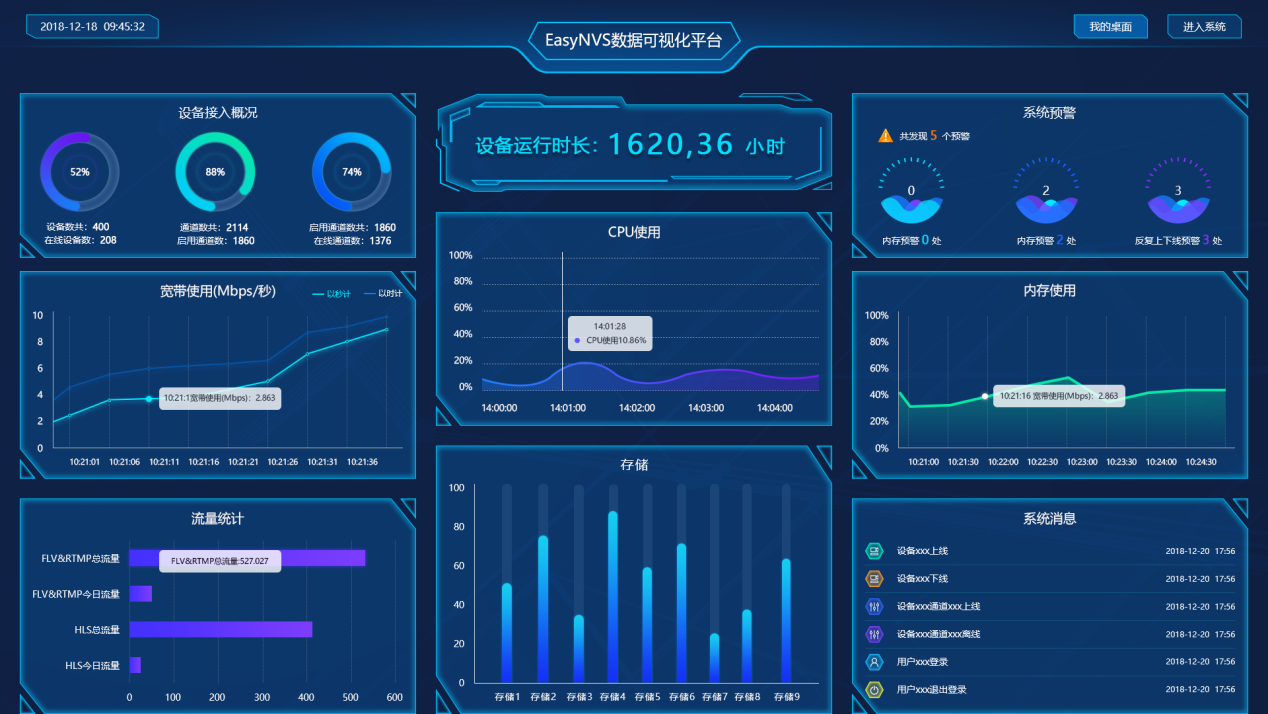Viewport: 1268px width, 714px height.
Task: Select the 设备xxx上线 message text
Action: [922, 551]
